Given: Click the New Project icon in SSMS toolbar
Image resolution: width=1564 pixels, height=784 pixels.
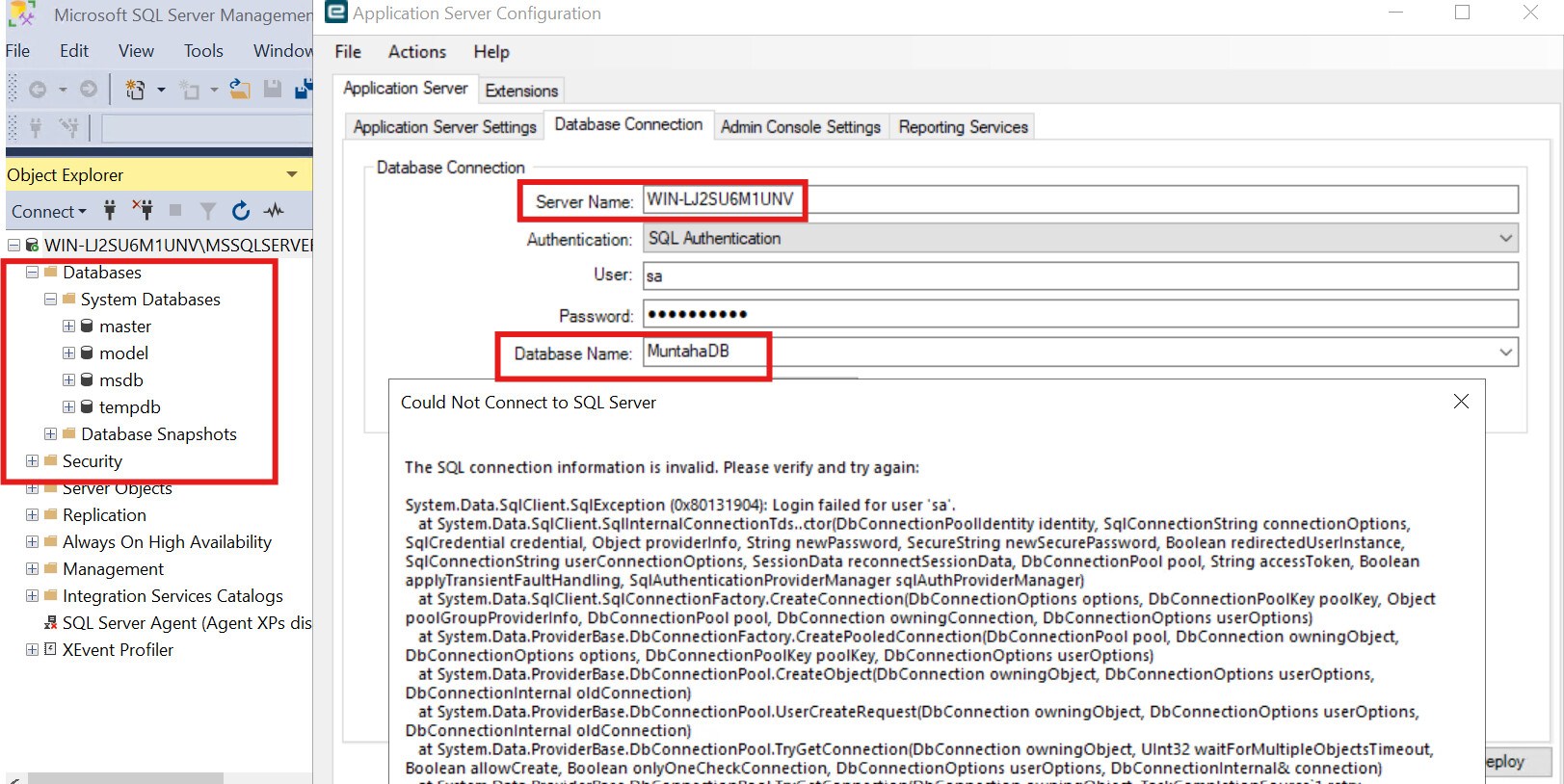Looking at the screenshot, I should [135, 90].
